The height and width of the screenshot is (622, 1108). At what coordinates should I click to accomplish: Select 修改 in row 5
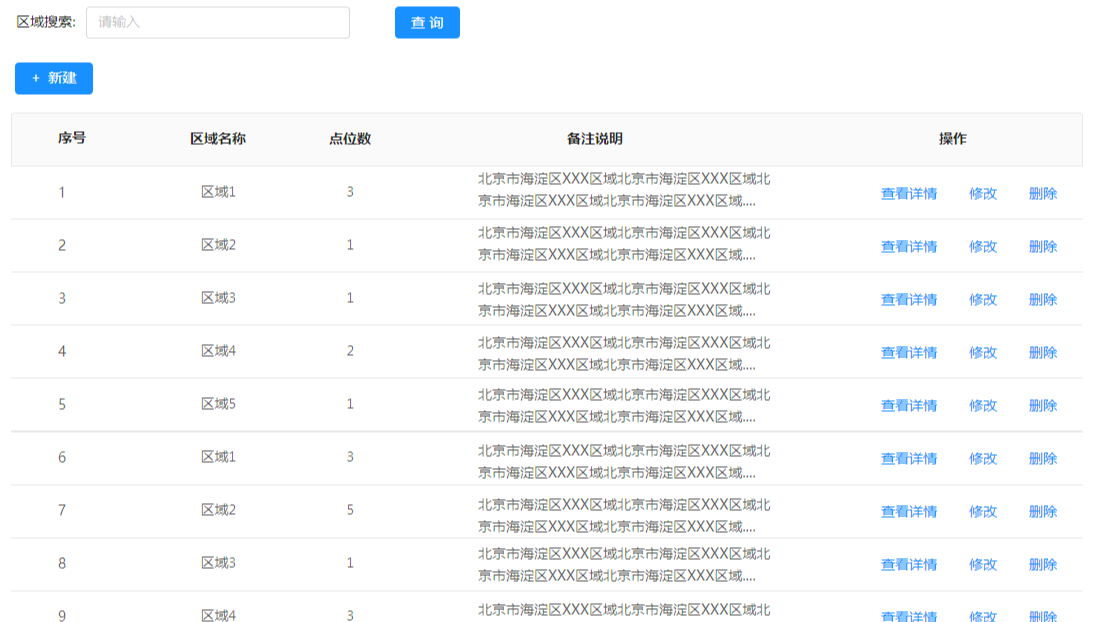982,406
